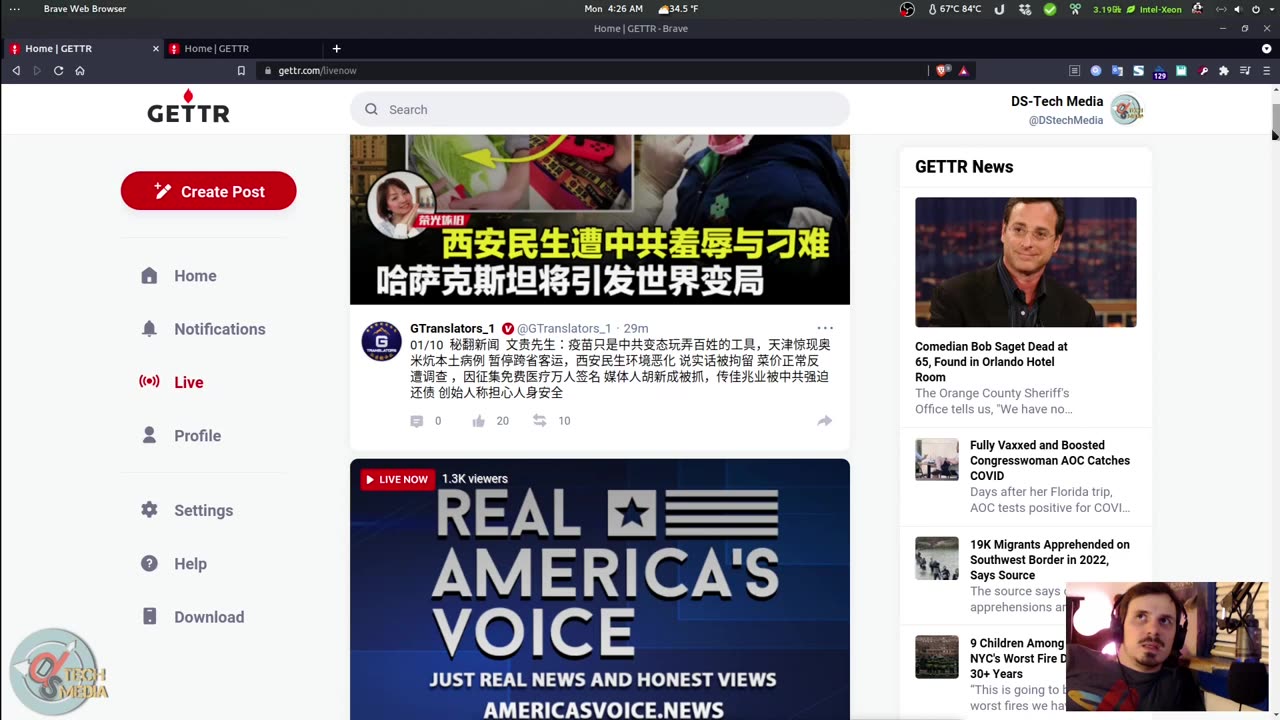Open AOC Catches COVID headline
Image resolution: width=1280 pixels, height=720 pixels.
[x=1050, y=460]
